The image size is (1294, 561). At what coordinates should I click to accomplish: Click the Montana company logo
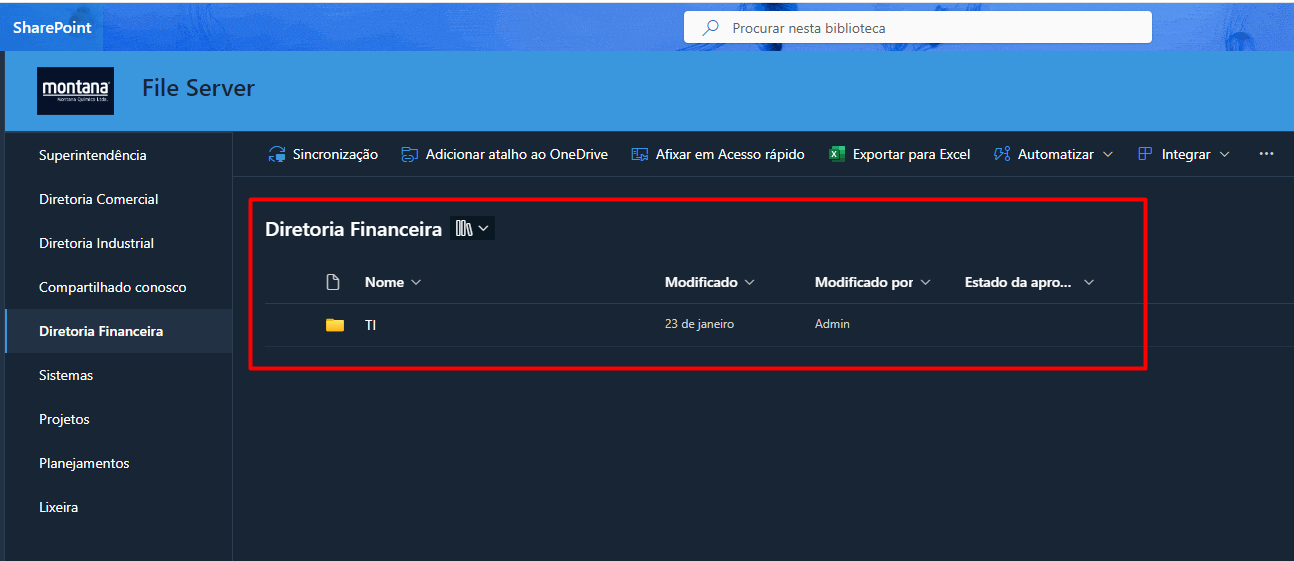tap(76, 90)
